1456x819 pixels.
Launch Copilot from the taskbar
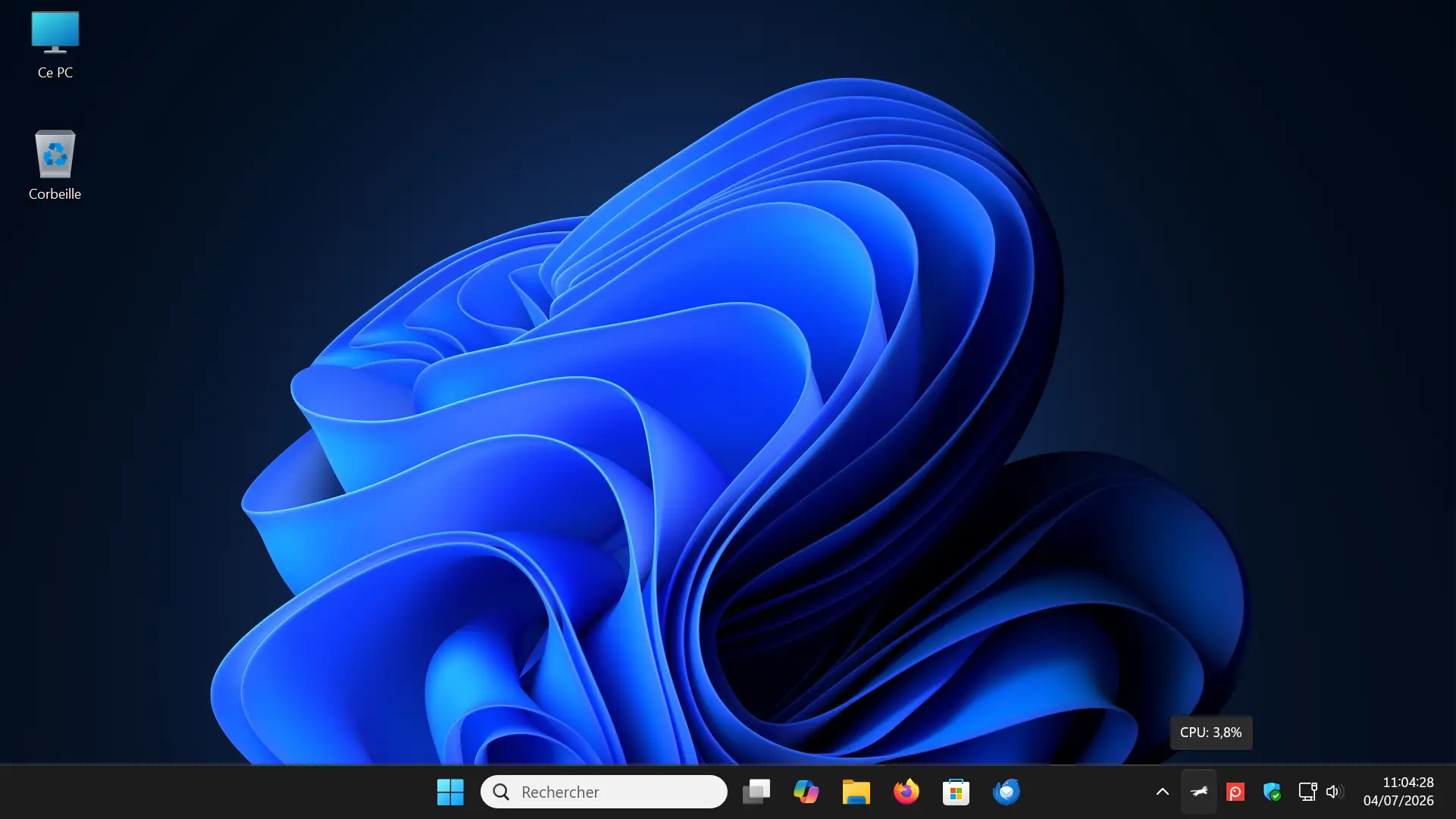[806, 792]
